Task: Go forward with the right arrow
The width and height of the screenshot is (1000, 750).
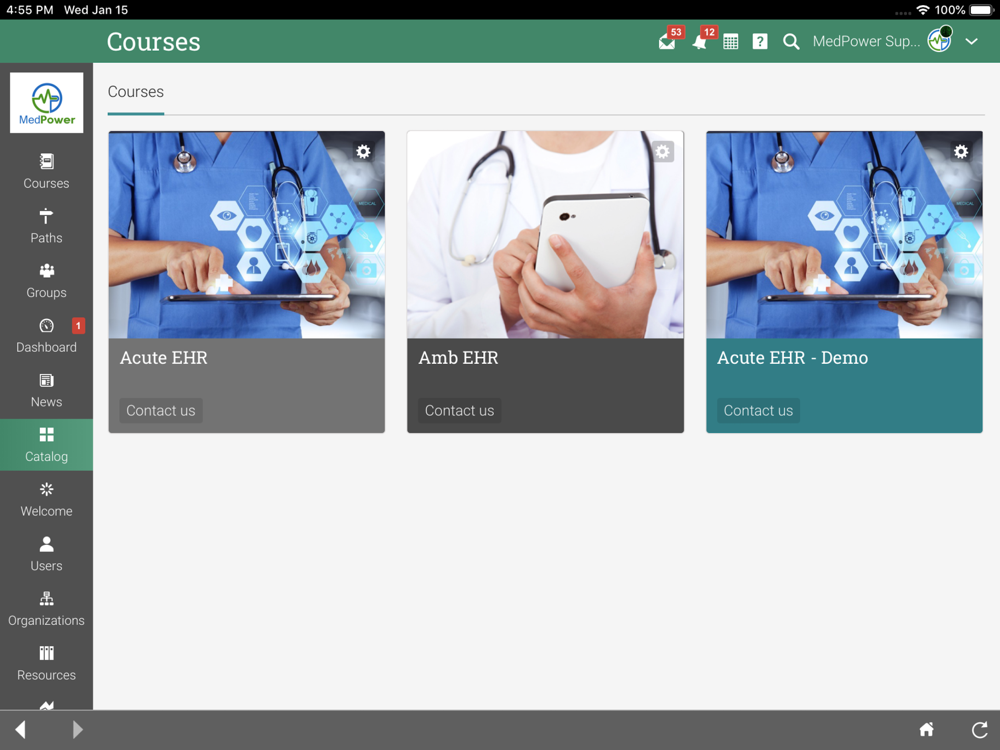Action: (x=78, y=730)
